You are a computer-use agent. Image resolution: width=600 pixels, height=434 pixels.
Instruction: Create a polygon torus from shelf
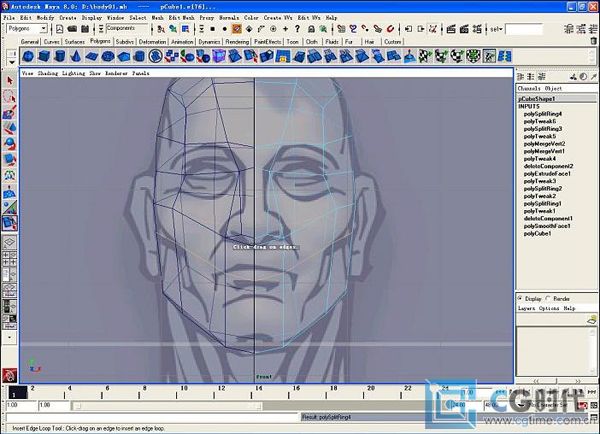coord(108,56)
